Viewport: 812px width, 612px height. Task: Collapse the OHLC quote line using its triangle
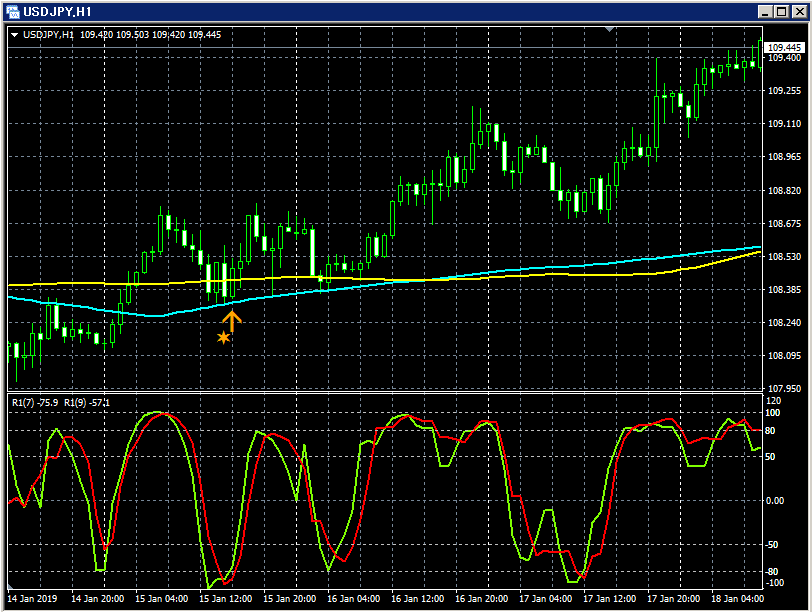14,33
